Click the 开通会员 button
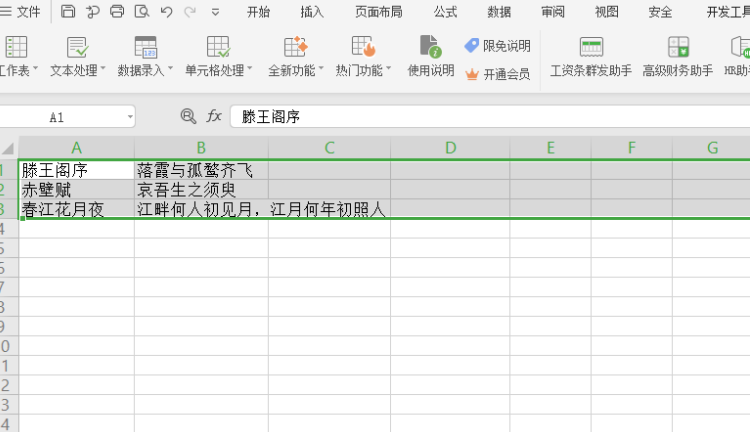 coord(497,74)
